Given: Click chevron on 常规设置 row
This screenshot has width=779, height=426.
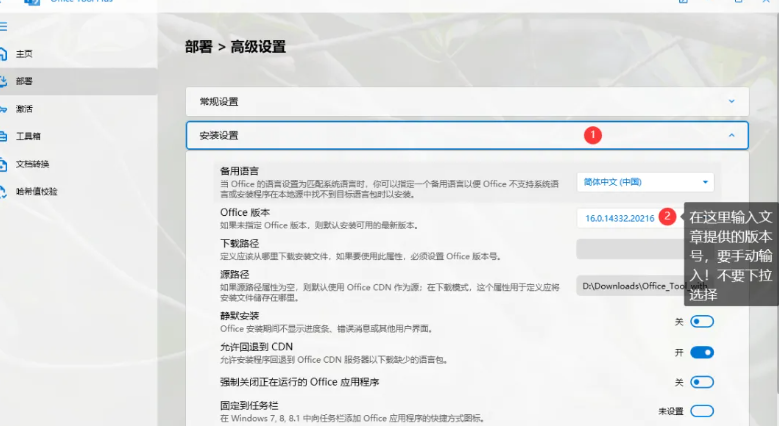Looking at the screenshot, I should click(x=731, y=101).
